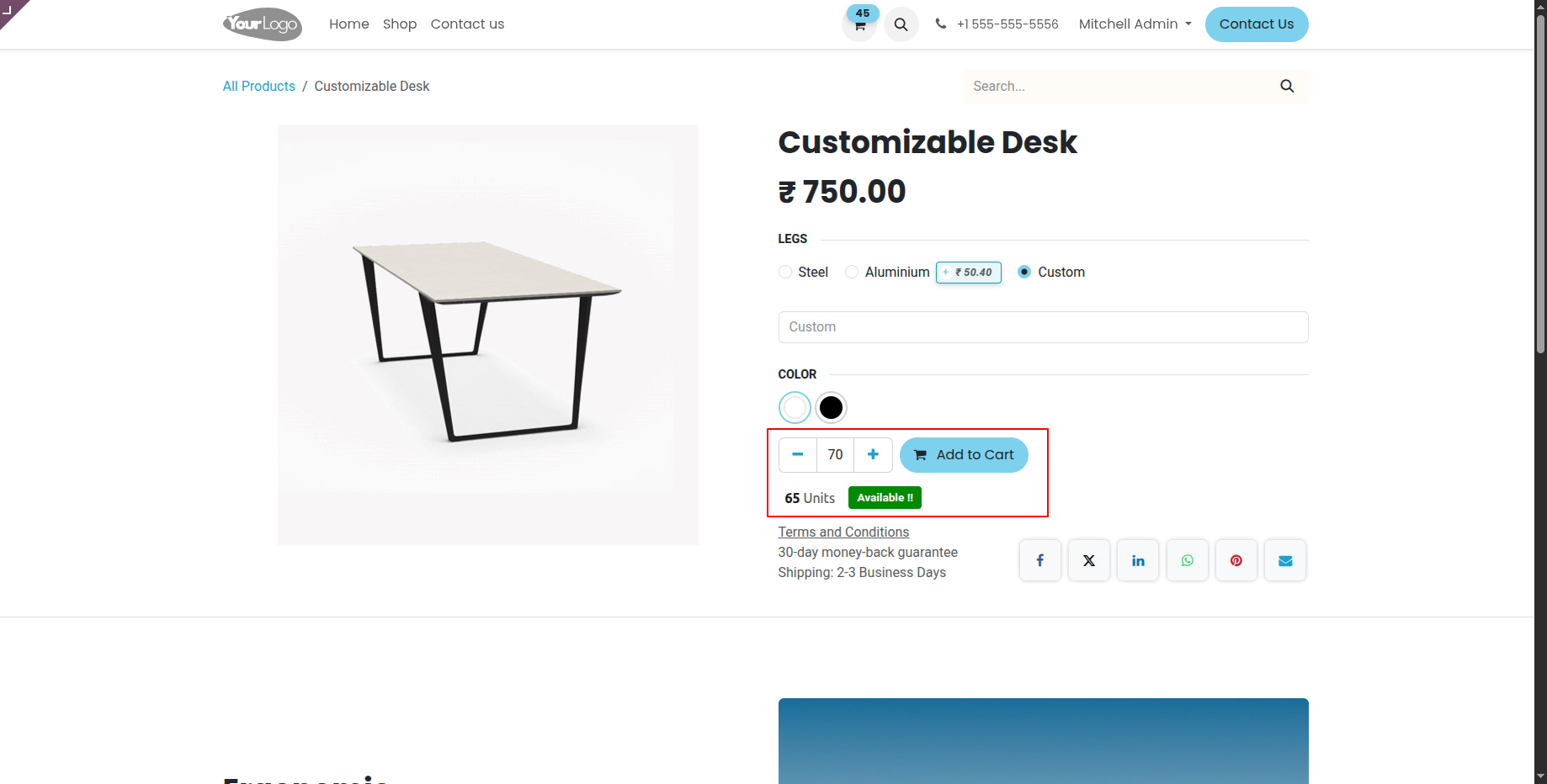The width and height of the screenshot is (1547, 784).
Task: Open the shopping cart icon
Action: tap(859, 24)
